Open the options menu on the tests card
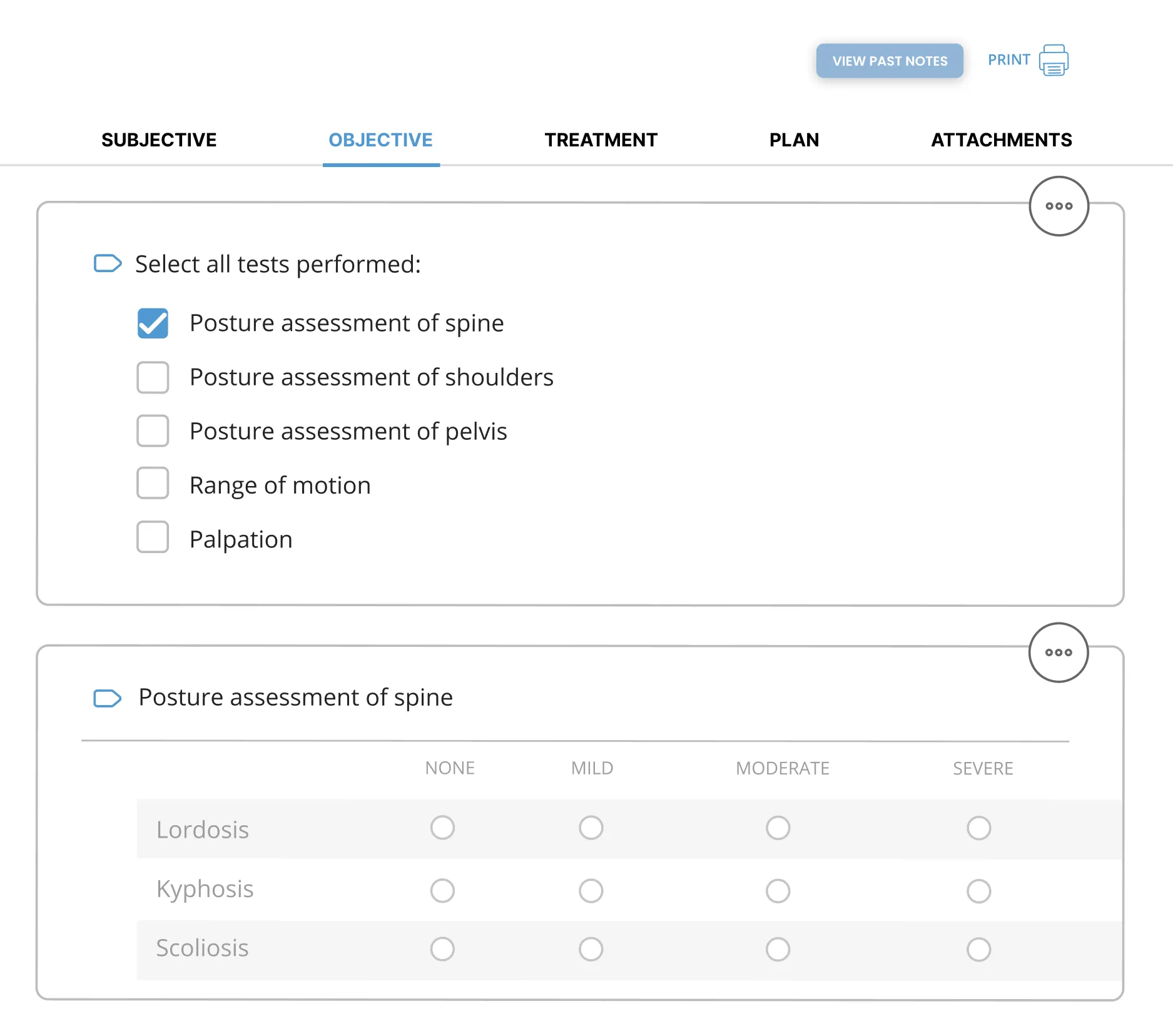1173x1036 pixels. (x=1059, y=206)
